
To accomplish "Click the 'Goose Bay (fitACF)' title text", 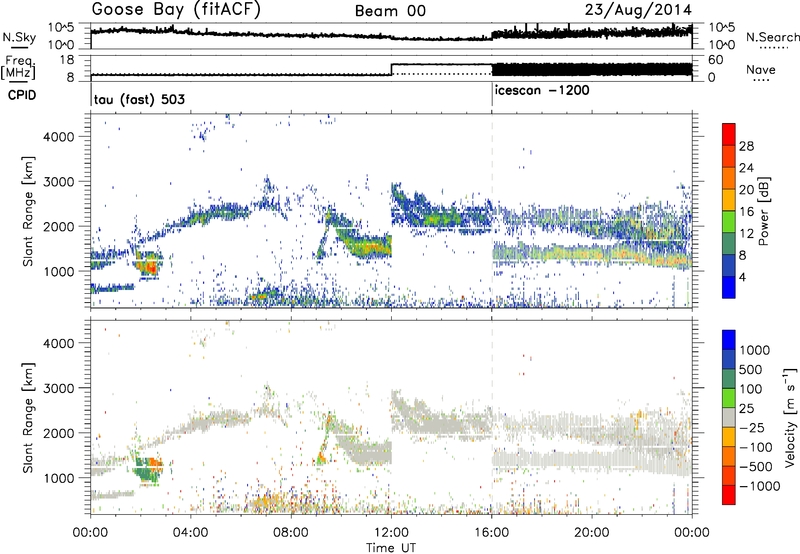I will [x=176, y=10].
